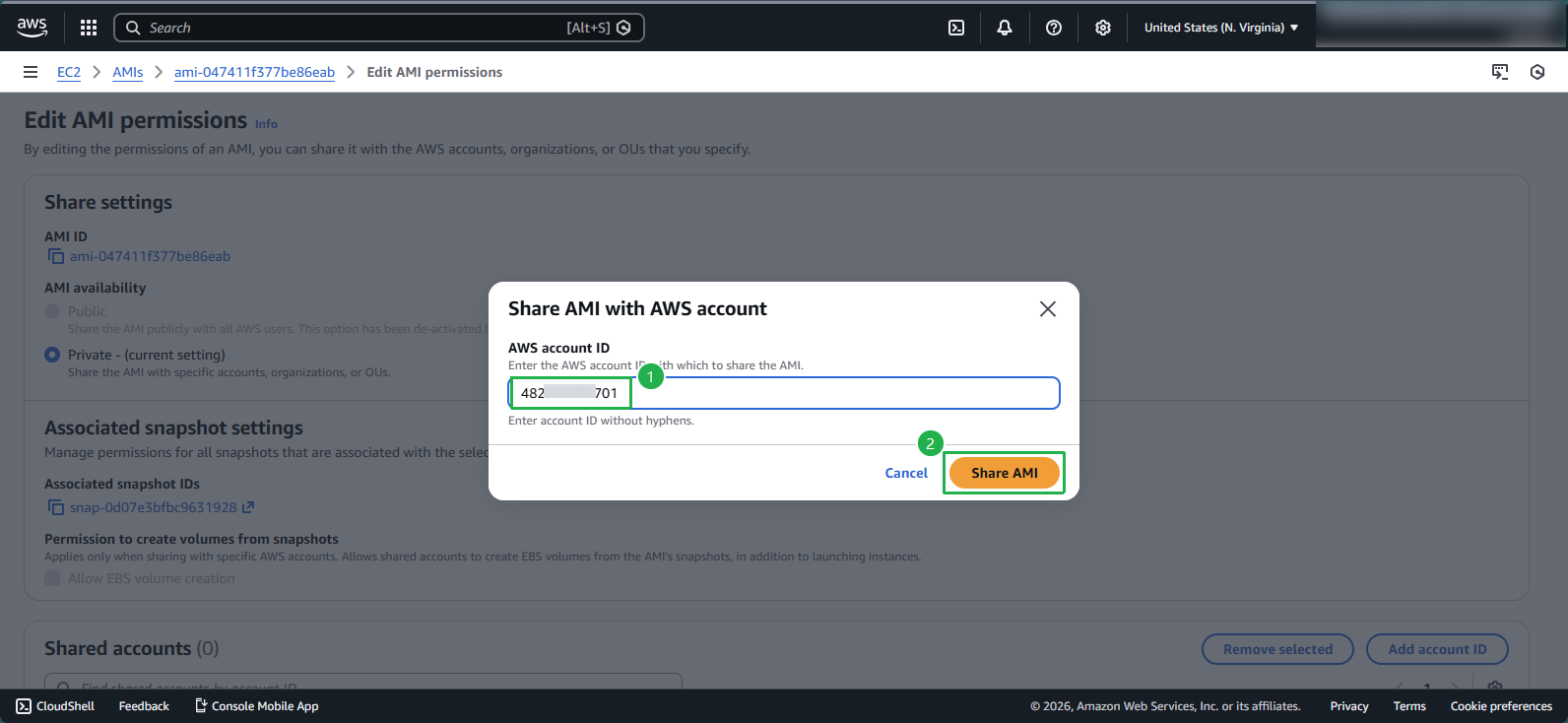Screen dimensions: 1568x723
Task: Go to AMIs breadcrumb
Action: pyautogui.click(x=128, y=72)
